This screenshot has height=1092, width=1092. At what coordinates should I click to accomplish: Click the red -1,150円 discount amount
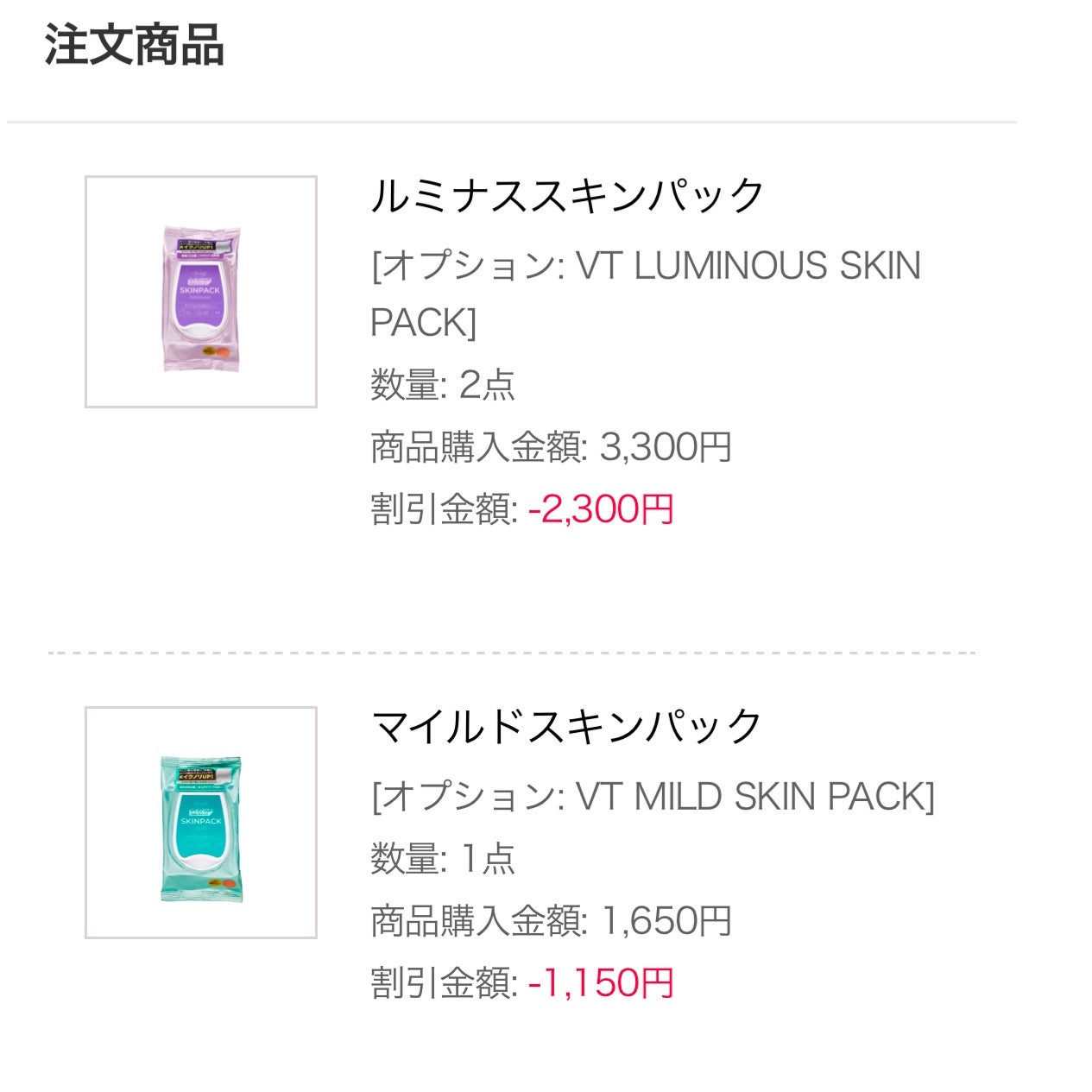(x=601, y=983)
